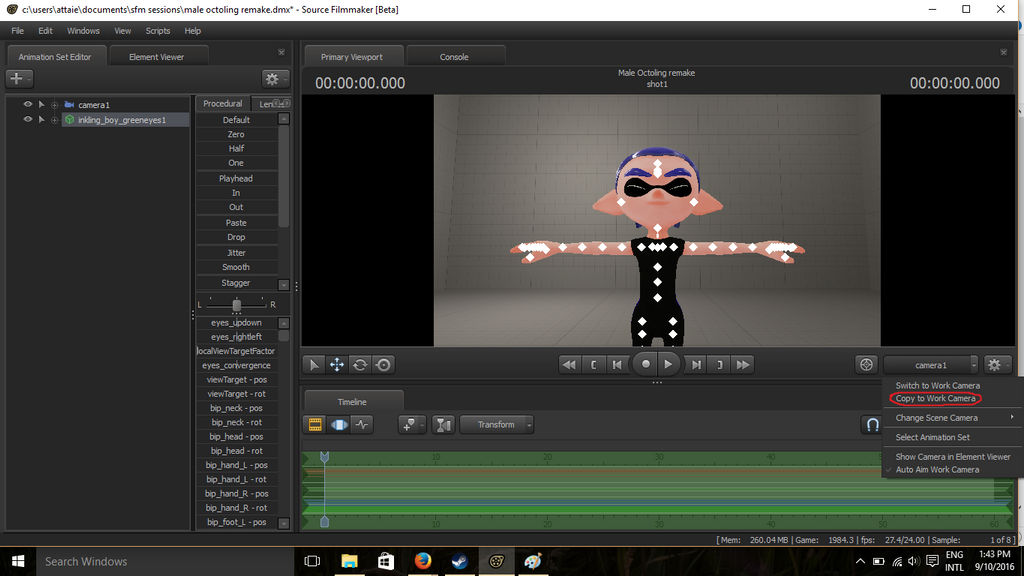Open the Windows menu
This screenshot has width=1024, height=576.
click(83, 31)
